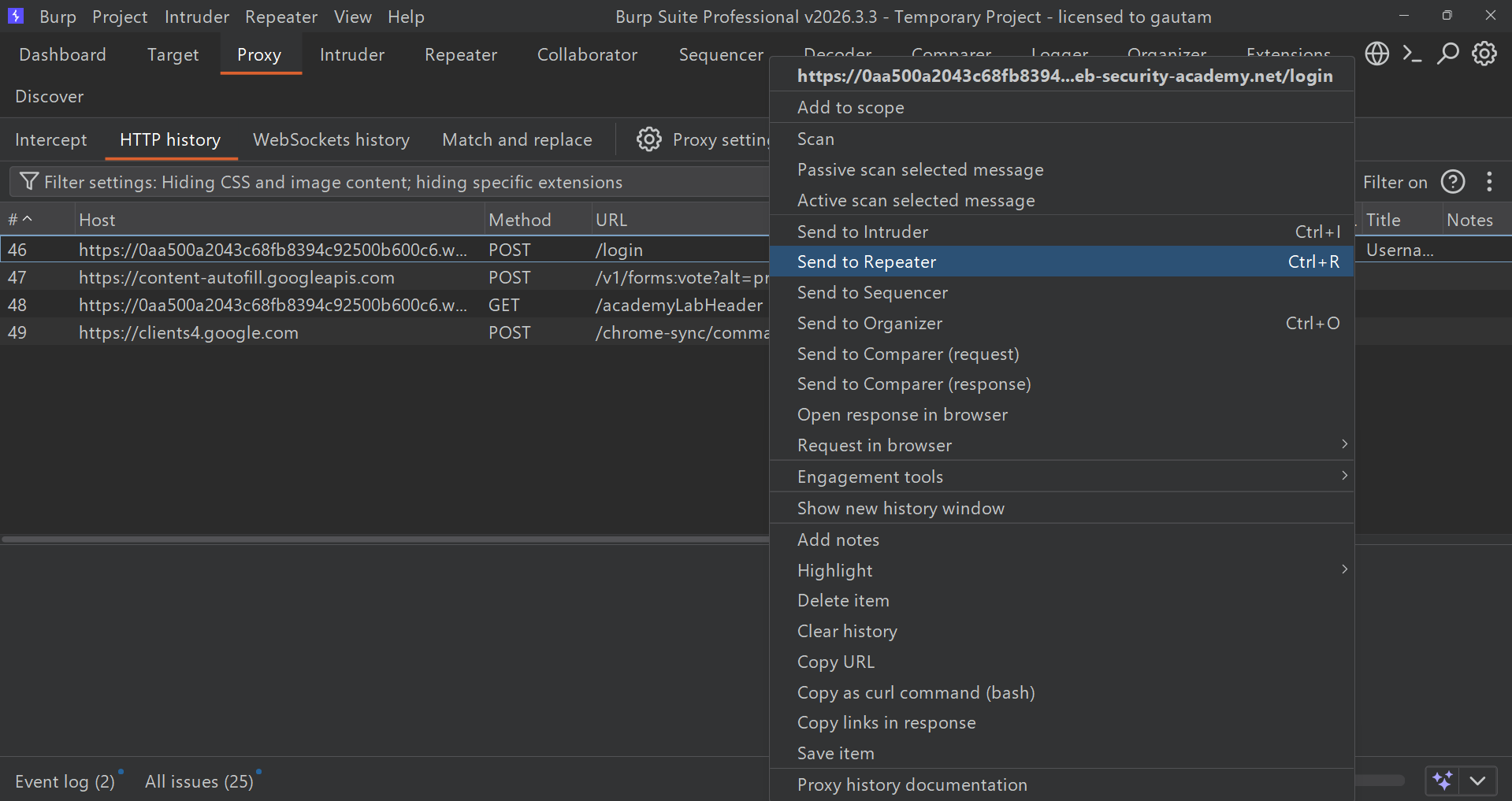Select row 48 /academyLabHeader request
This screenshot has width=1512, height=801.
pyautogui.click(x=385, y=305)
